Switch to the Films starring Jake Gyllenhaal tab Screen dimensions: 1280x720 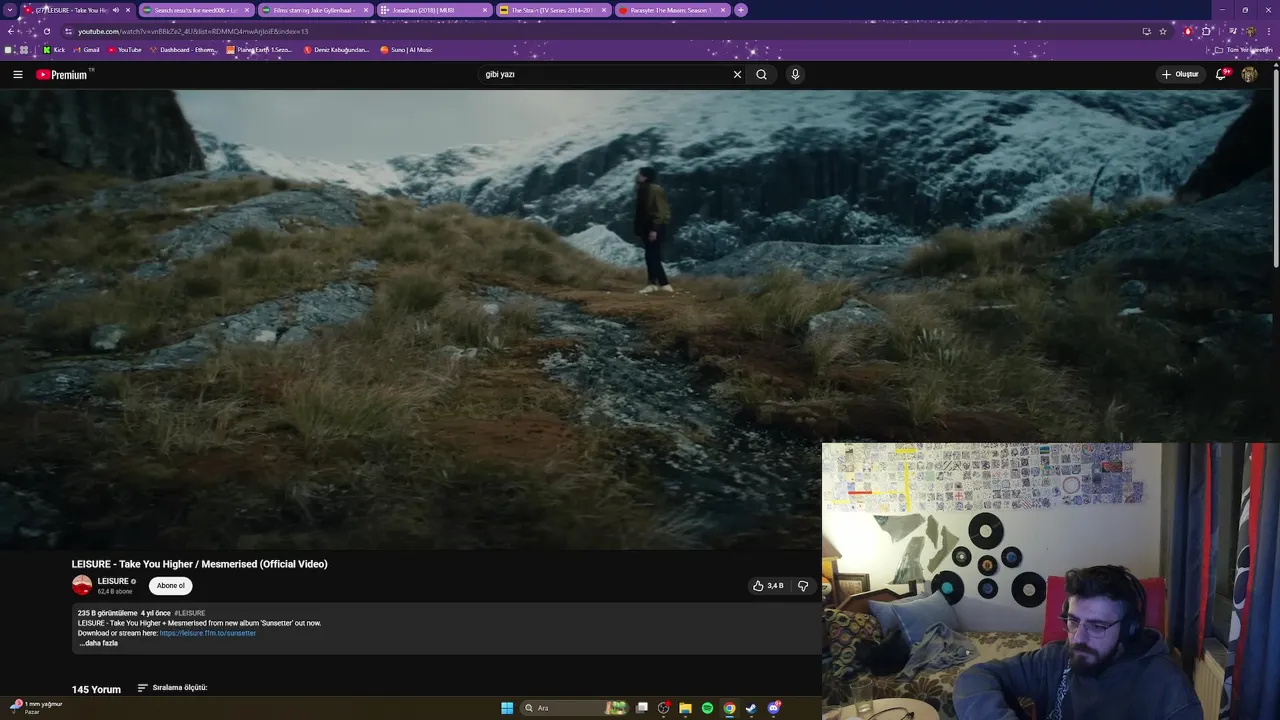click(314, 10)
